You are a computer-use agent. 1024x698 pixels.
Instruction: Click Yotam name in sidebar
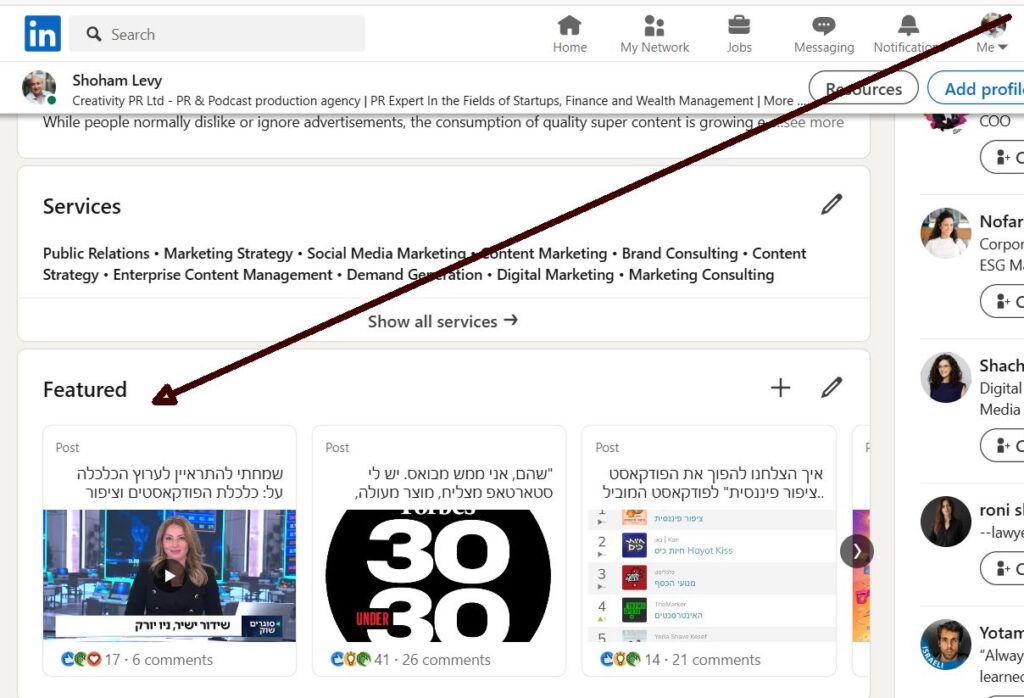(1001, 633)
